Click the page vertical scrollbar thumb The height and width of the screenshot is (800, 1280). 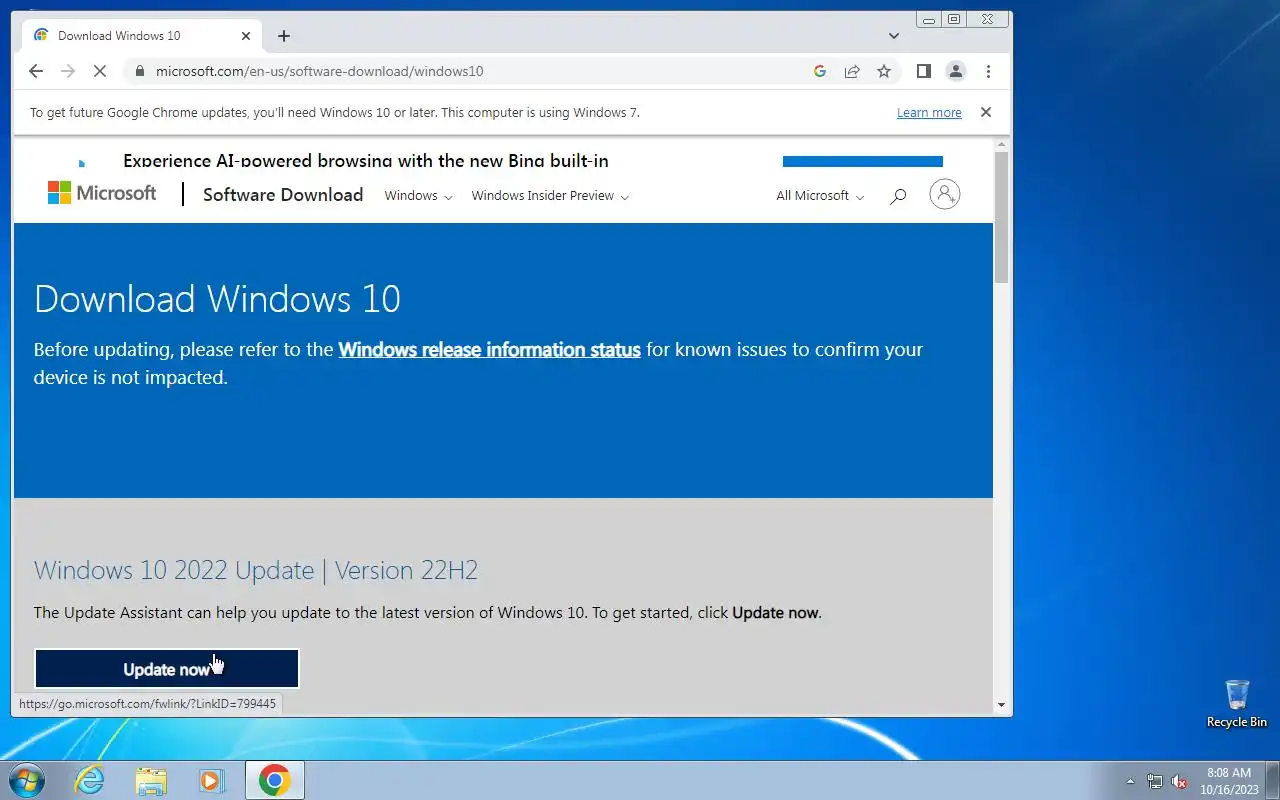pyautogui.click(x=1001, y=218)
